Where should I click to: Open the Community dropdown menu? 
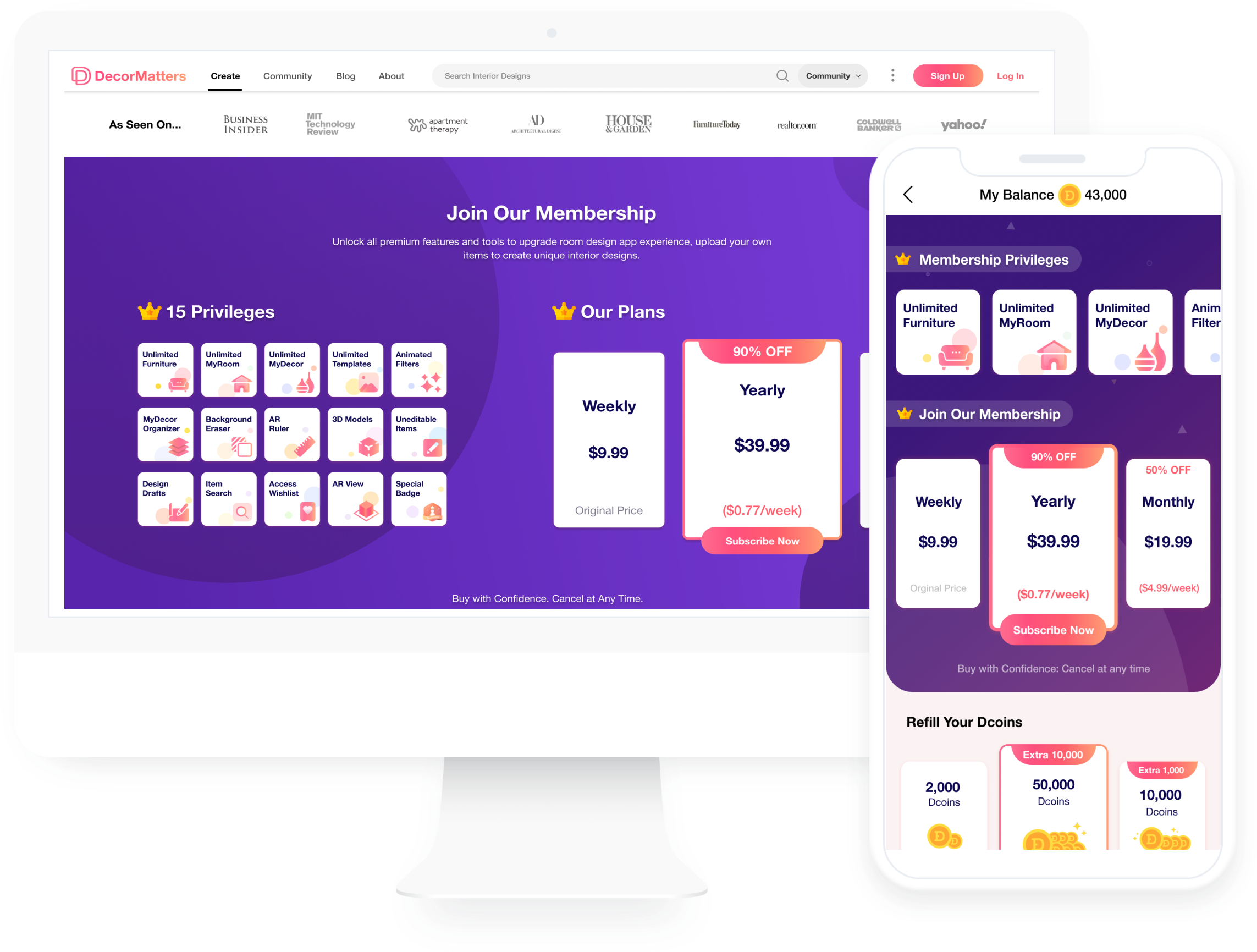(834, 76)
